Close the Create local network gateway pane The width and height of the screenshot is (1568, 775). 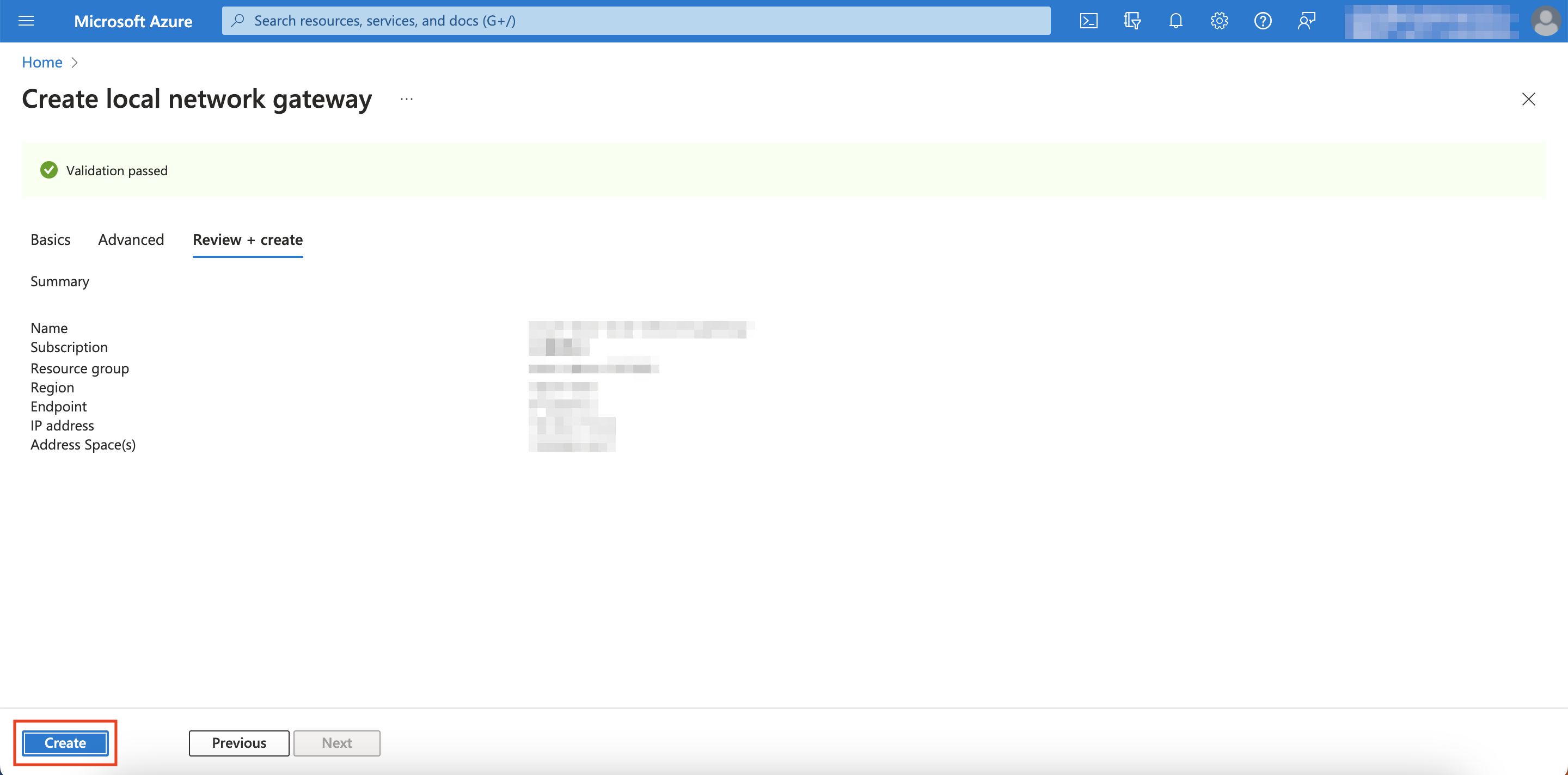pos(1529,99)
